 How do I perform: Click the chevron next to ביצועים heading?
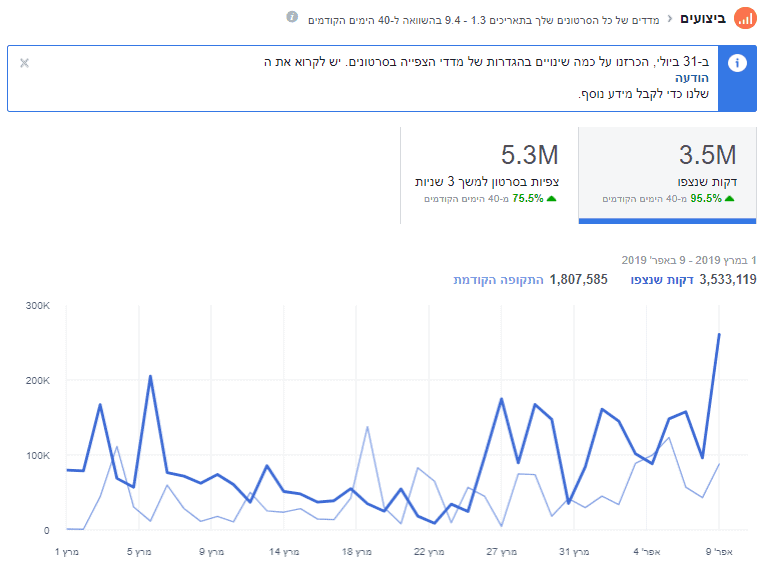[x=669, y=19]
